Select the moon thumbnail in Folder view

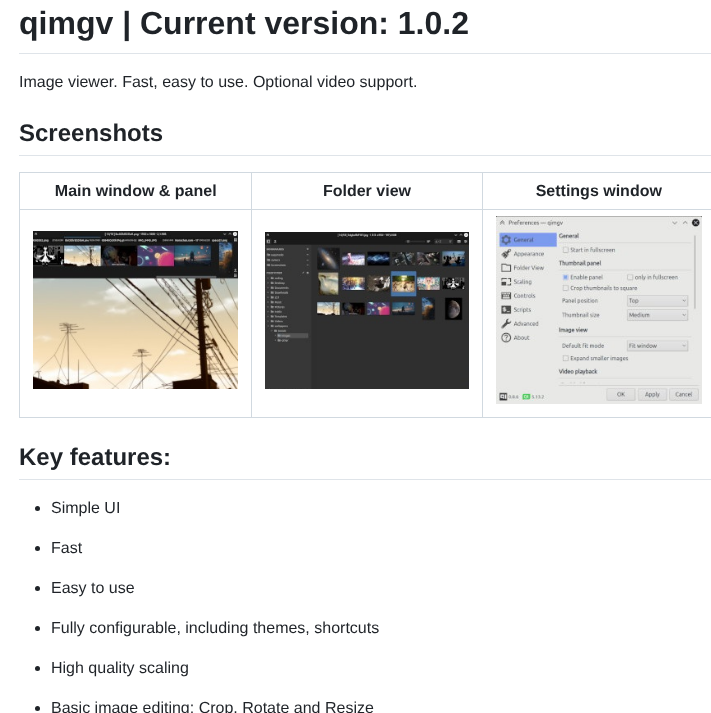pos(453,309)
